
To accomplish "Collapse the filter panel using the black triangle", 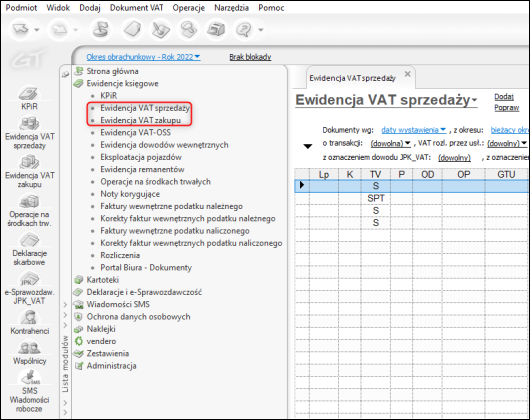I will [308, 146].
